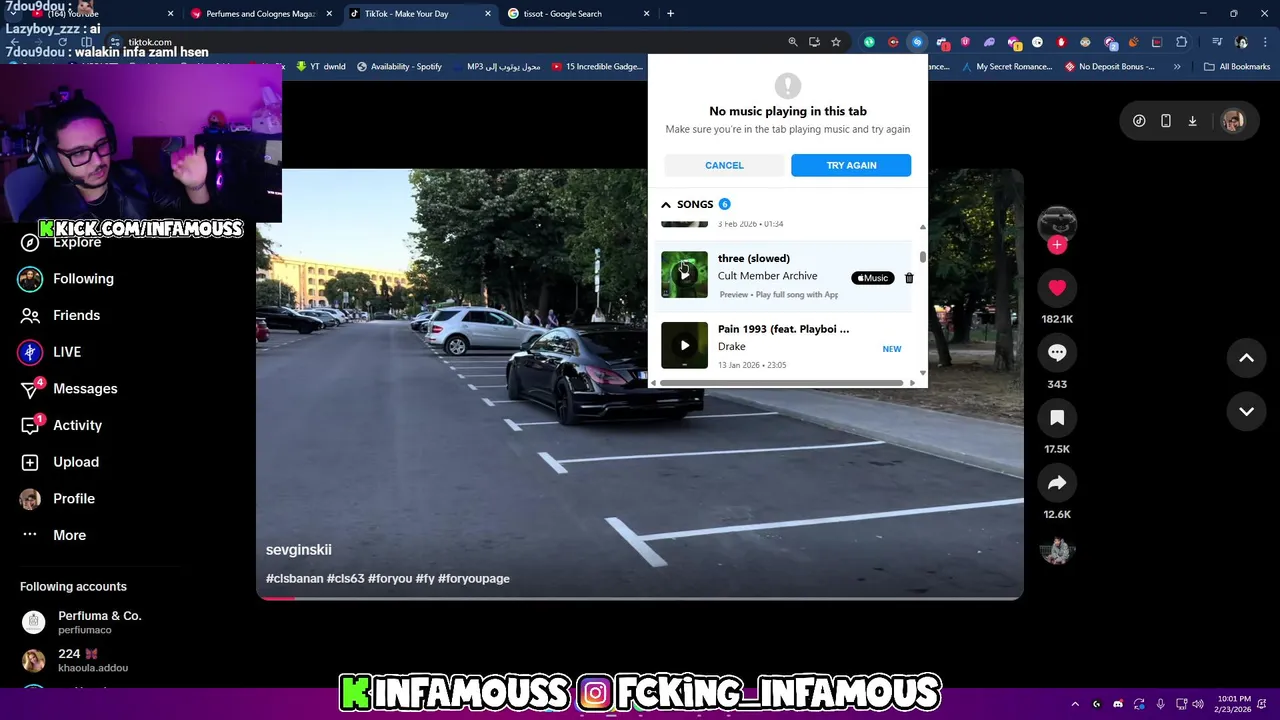Open the No Deposit Bonus bookmark
This screenshot has height=720, width=1280.
point(1110,67)
